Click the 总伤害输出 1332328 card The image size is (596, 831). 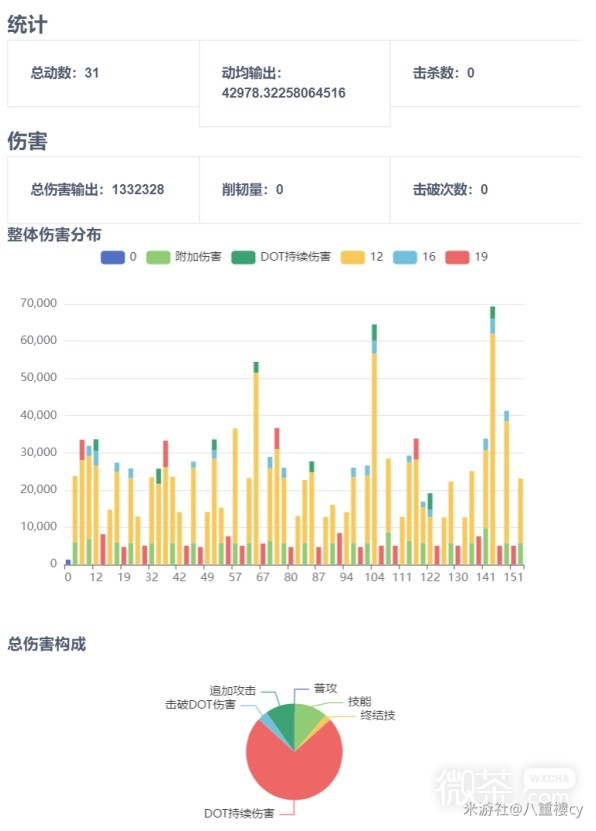pos(103,190)
